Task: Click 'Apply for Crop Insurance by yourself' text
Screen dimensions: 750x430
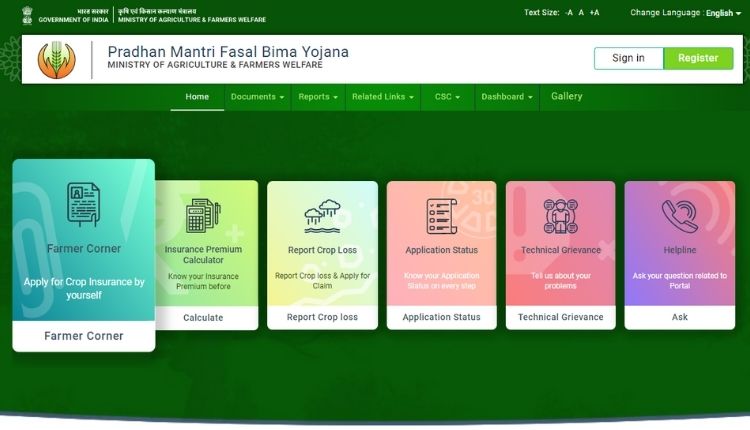Action: [x=84, y=288]
